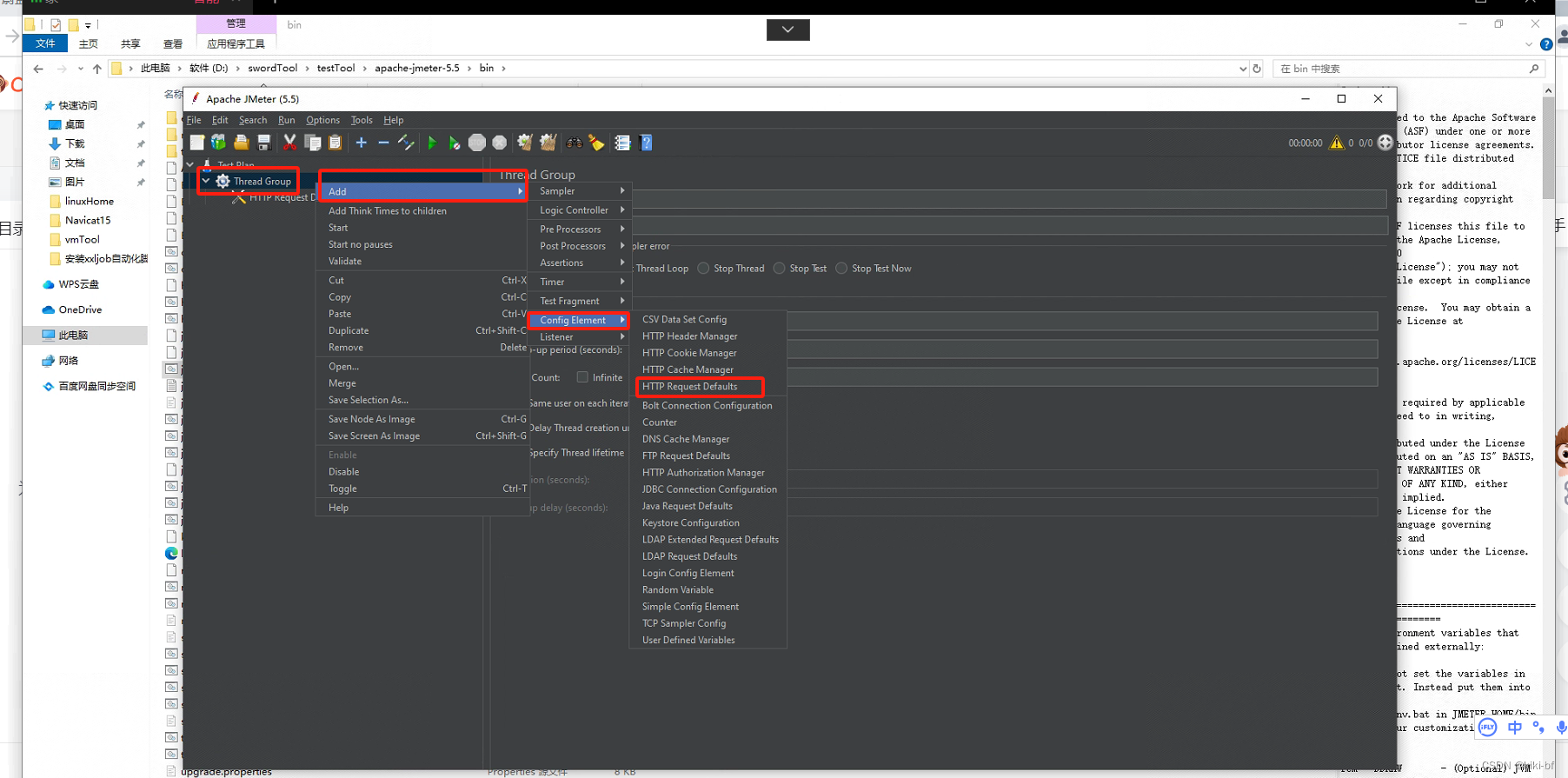Click the swordTool breadcrumb in address bar
1568x778 pixels.
point(272,68)
